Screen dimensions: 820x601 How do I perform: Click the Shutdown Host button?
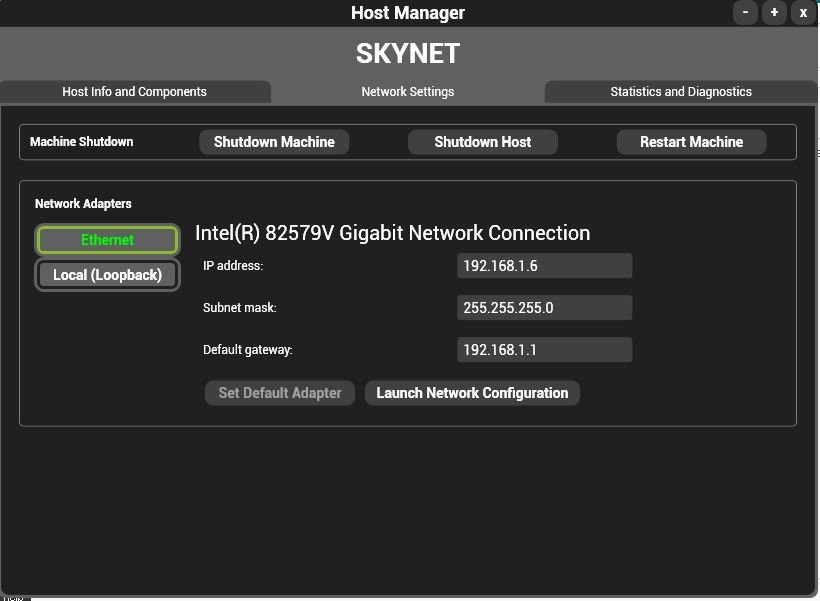(x=482, y=141)
